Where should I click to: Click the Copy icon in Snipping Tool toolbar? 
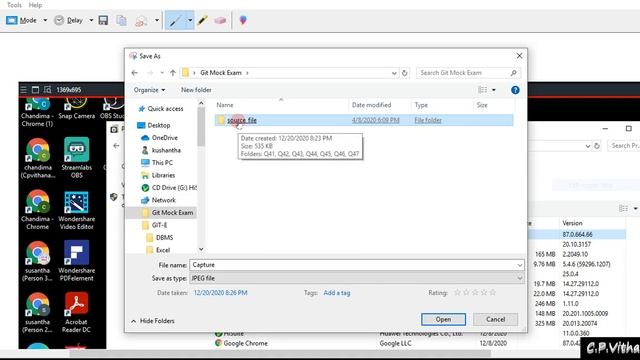[x=121, y=20]
